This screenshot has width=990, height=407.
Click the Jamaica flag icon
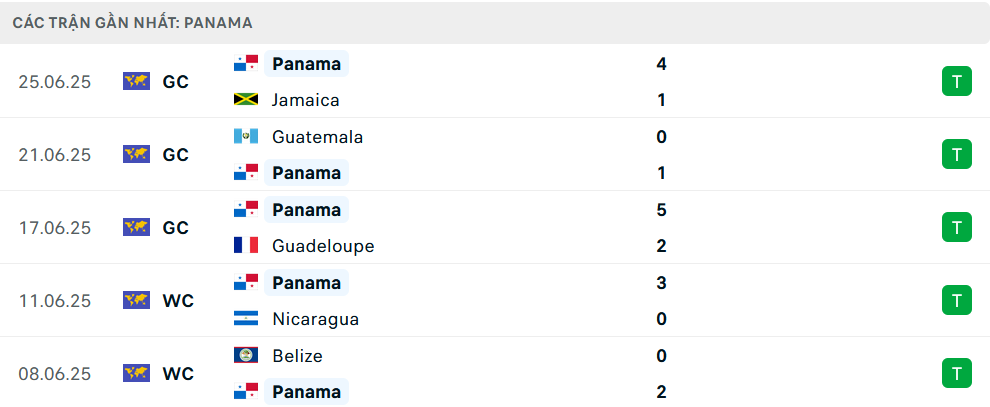coord(246,100)
